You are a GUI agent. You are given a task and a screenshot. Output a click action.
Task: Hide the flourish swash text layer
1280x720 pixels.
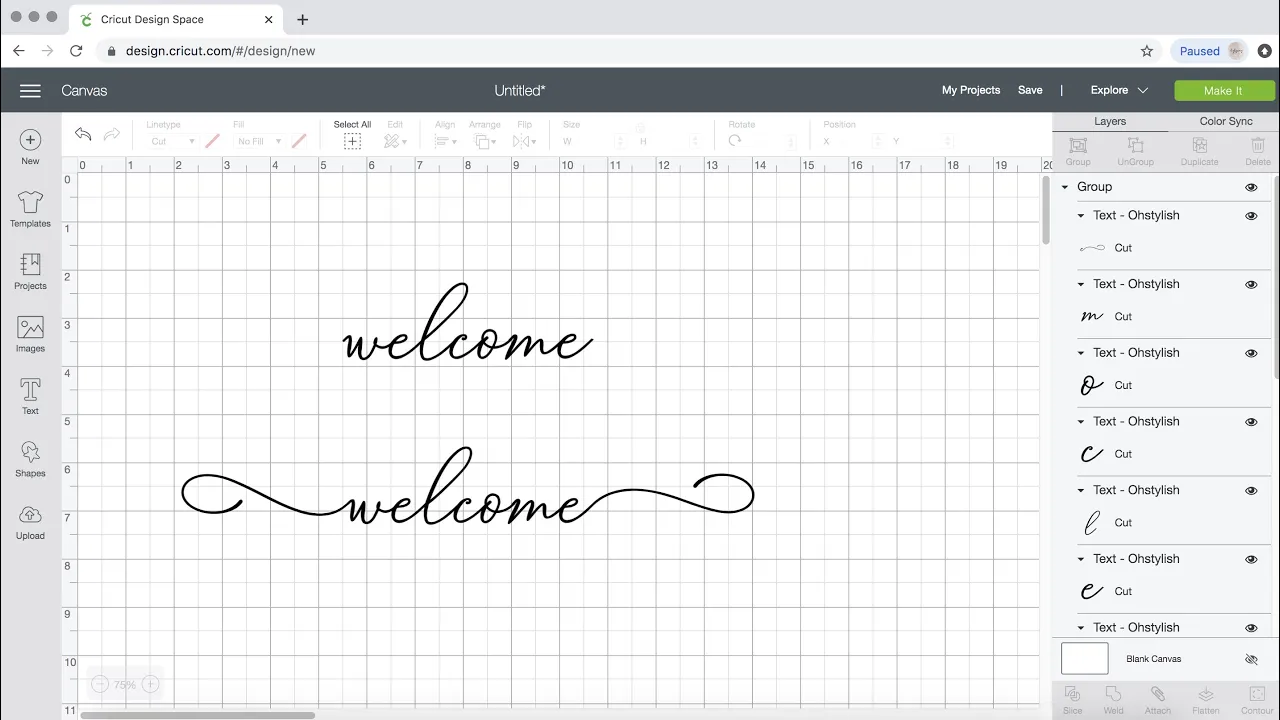point(1251,216)
